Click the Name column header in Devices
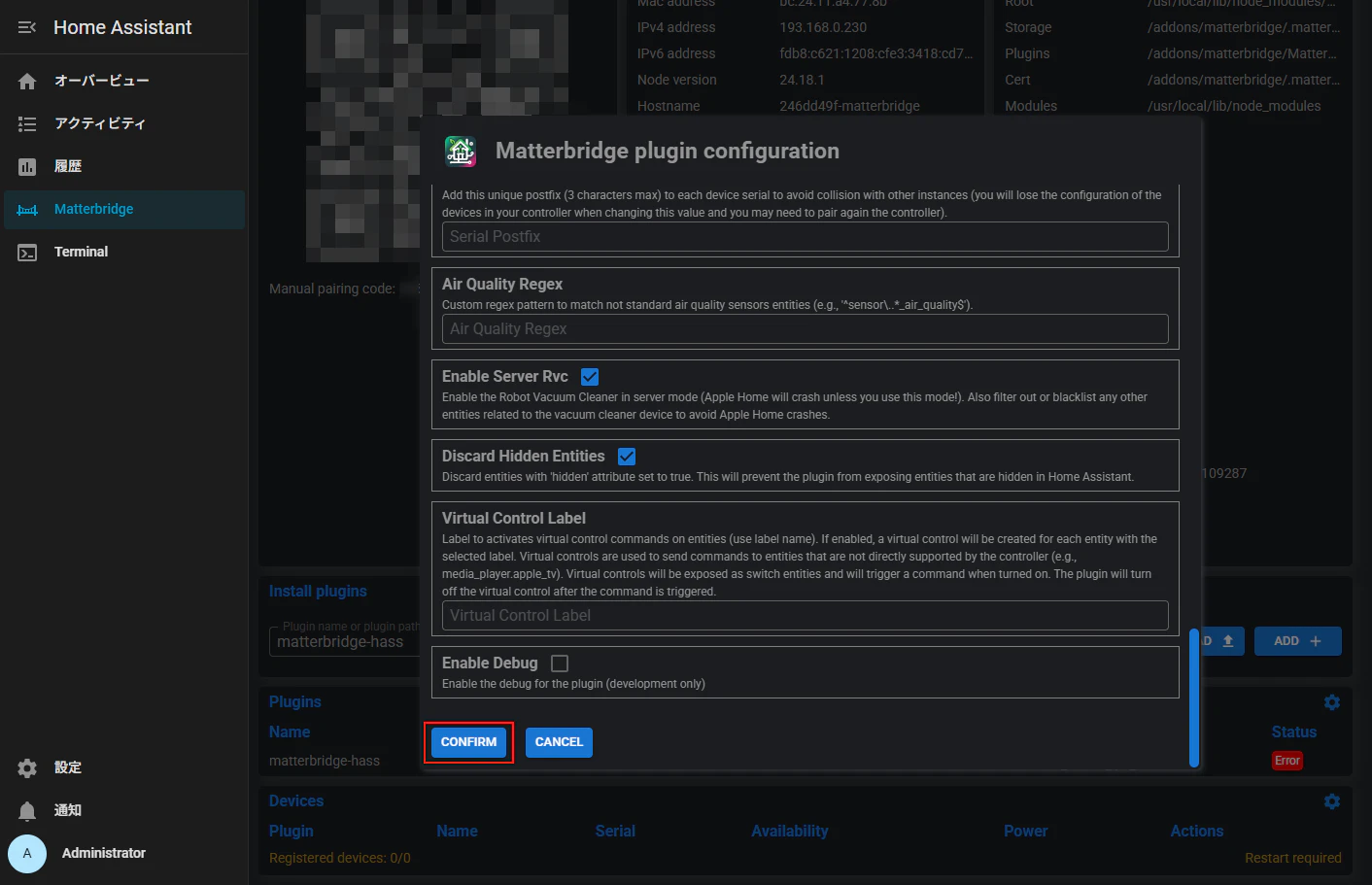Viewport: 1372px width, 885px height. [x=457, y=832]
